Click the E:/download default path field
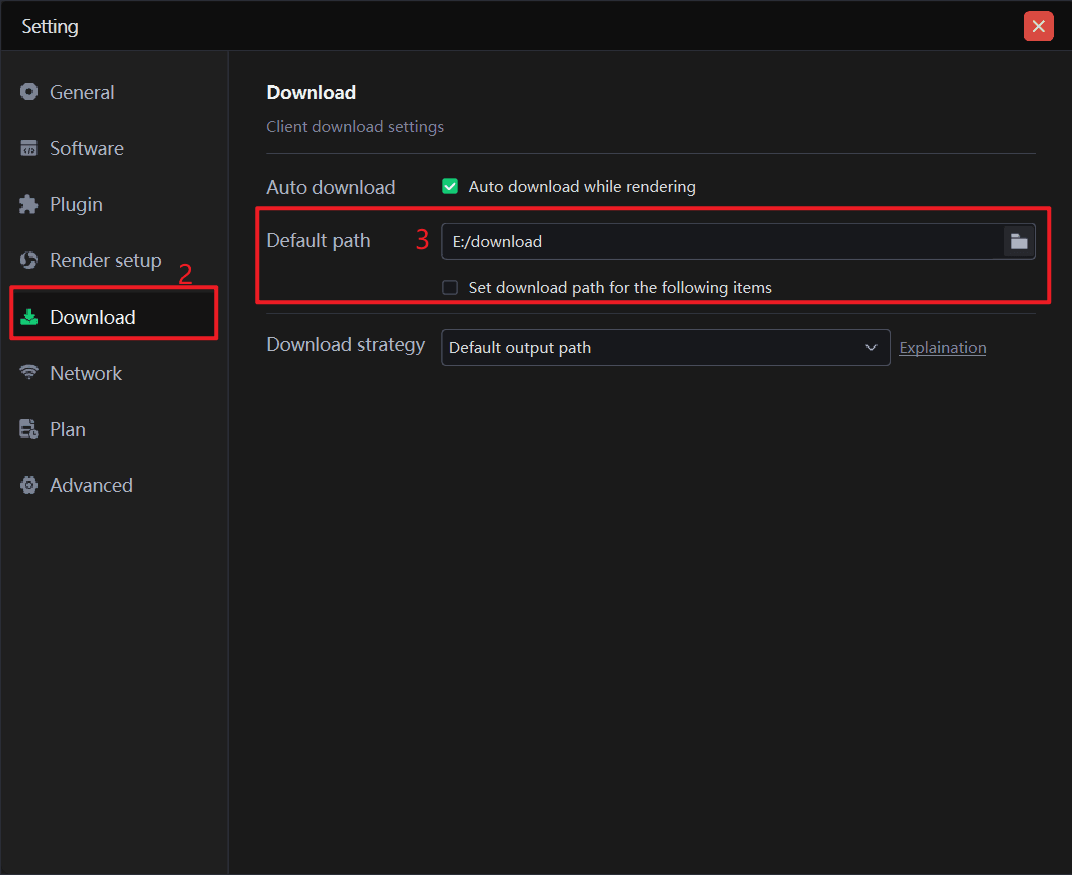 coord(720,241)
